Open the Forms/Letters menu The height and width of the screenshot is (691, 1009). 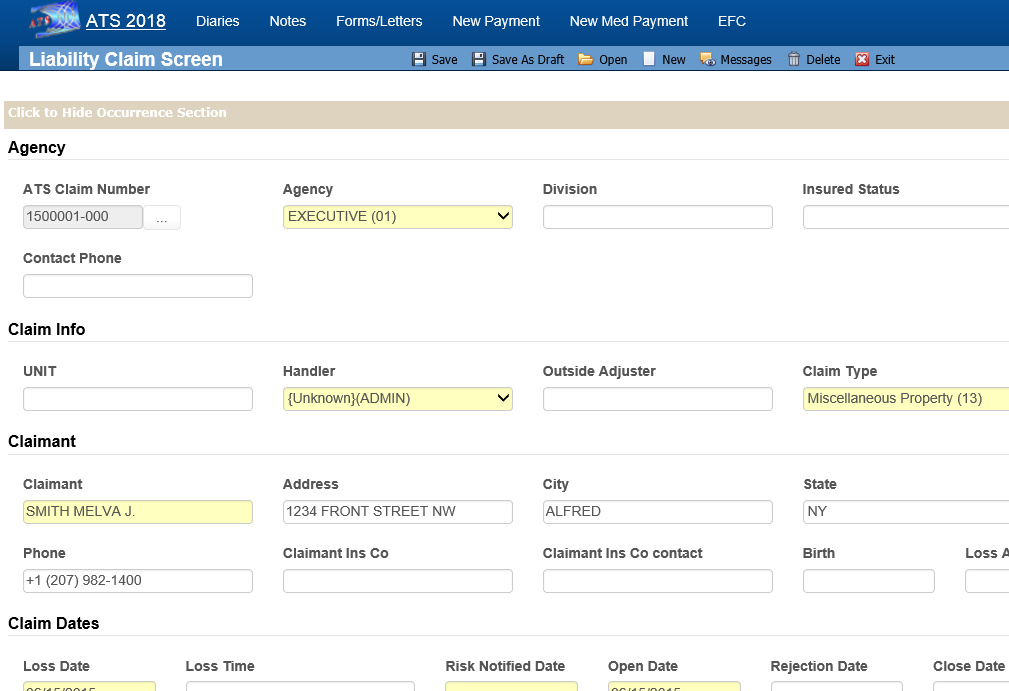pyautogui.click(x=379, y=21)
